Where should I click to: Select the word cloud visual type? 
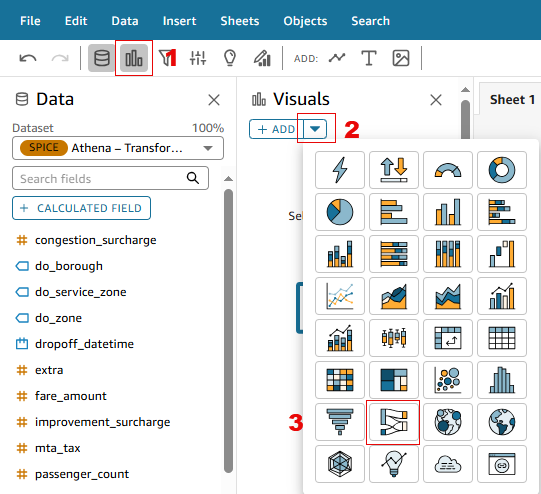448,464
